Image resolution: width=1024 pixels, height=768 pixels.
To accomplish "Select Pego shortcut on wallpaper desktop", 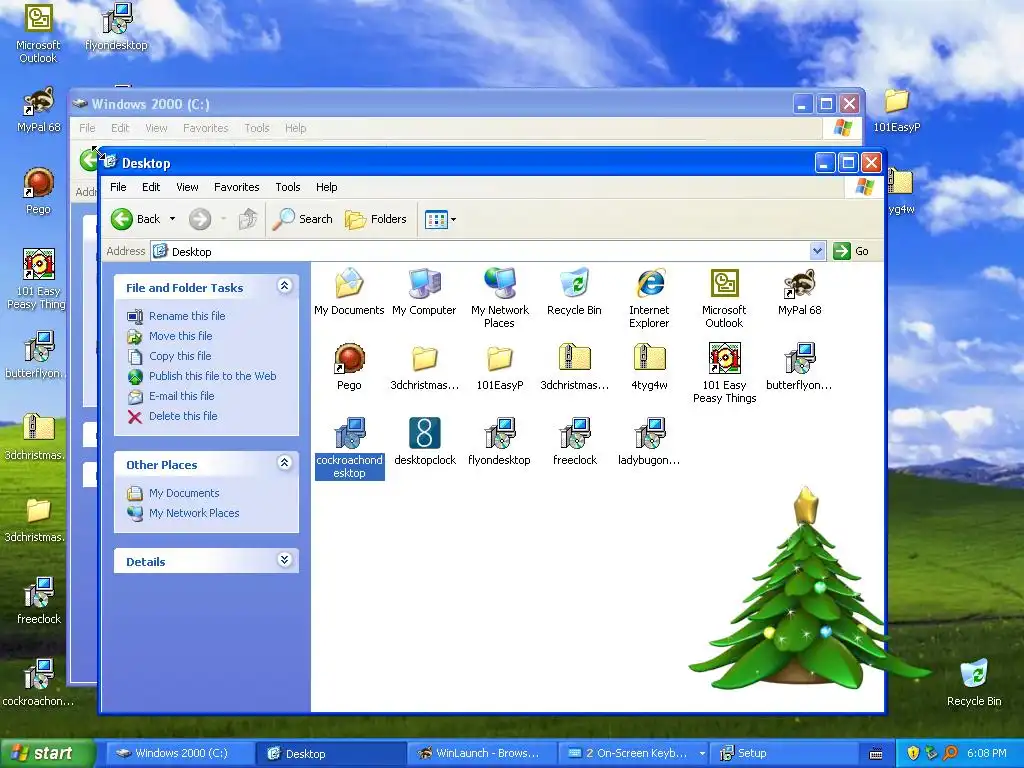I will [x=38, y=191].
